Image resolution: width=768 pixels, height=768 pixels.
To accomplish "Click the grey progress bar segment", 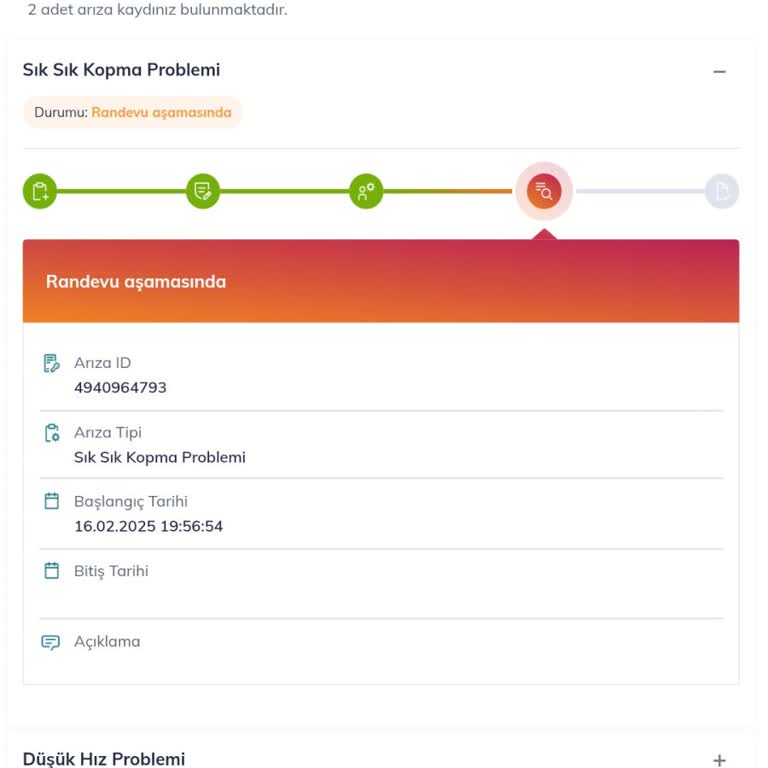I will 639,191.
